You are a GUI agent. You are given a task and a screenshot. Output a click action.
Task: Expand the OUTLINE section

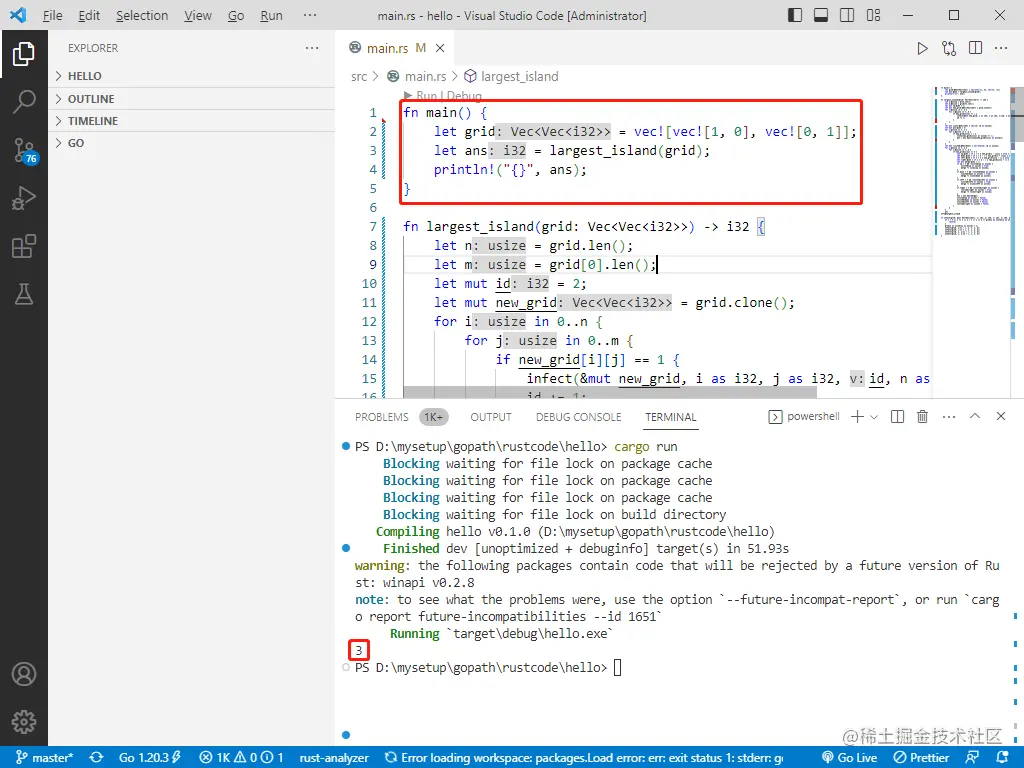pyautogui.click(x=191, y=99)
